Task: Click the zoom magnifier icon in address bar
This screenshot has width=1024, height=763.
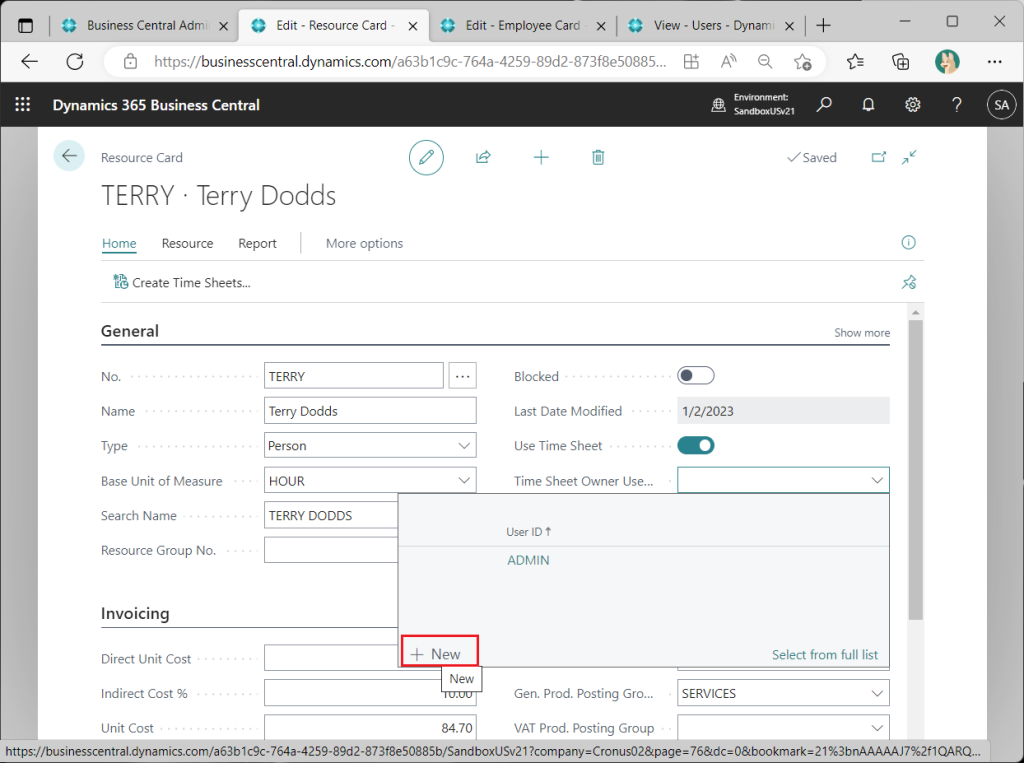Action: coord(765,62)
